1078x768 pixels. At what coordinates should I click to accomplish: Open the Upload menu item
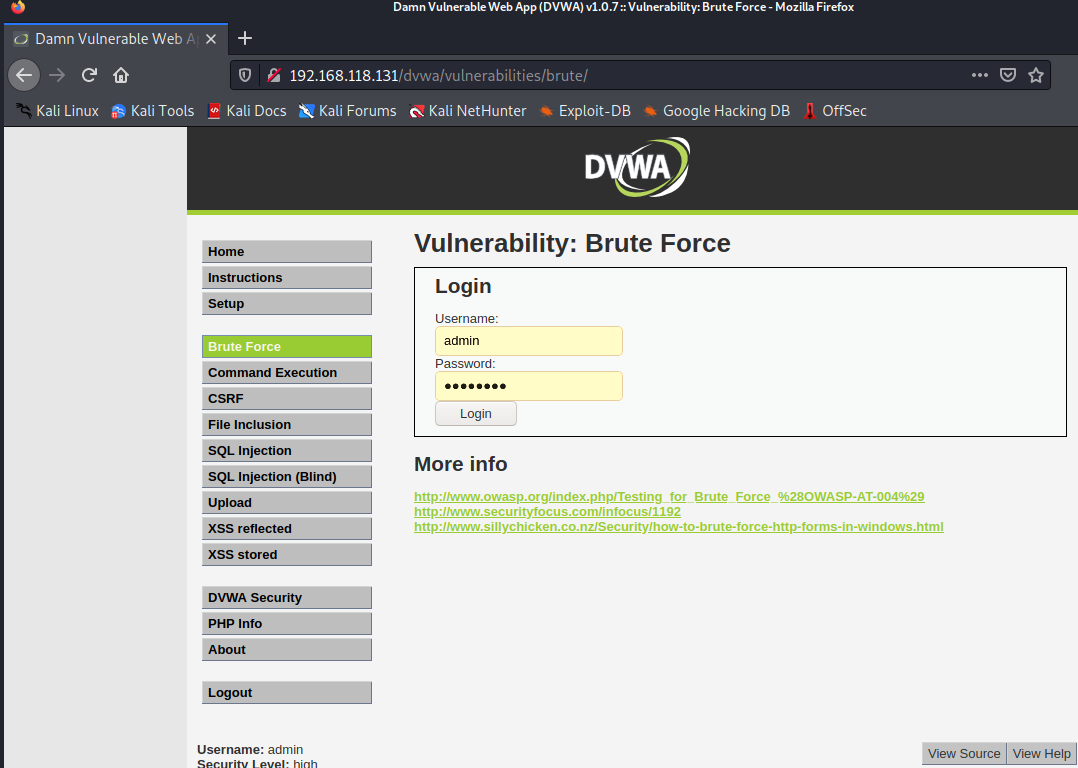287,503
